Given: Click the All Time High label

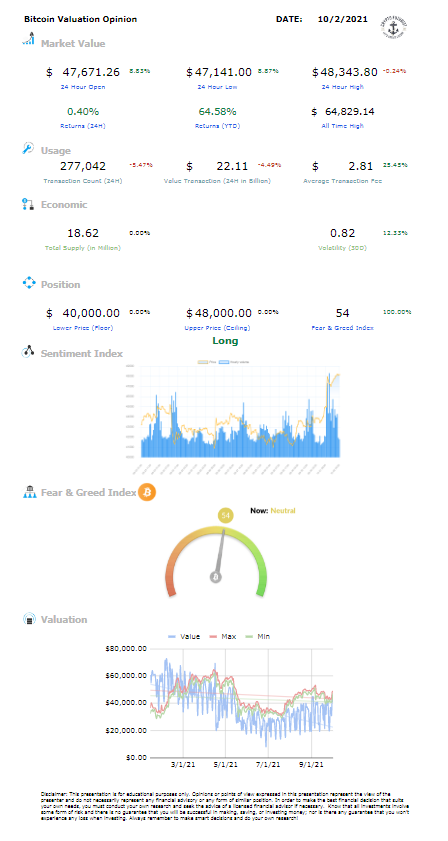Looking at the screenshot, I should tap(343, 126).
